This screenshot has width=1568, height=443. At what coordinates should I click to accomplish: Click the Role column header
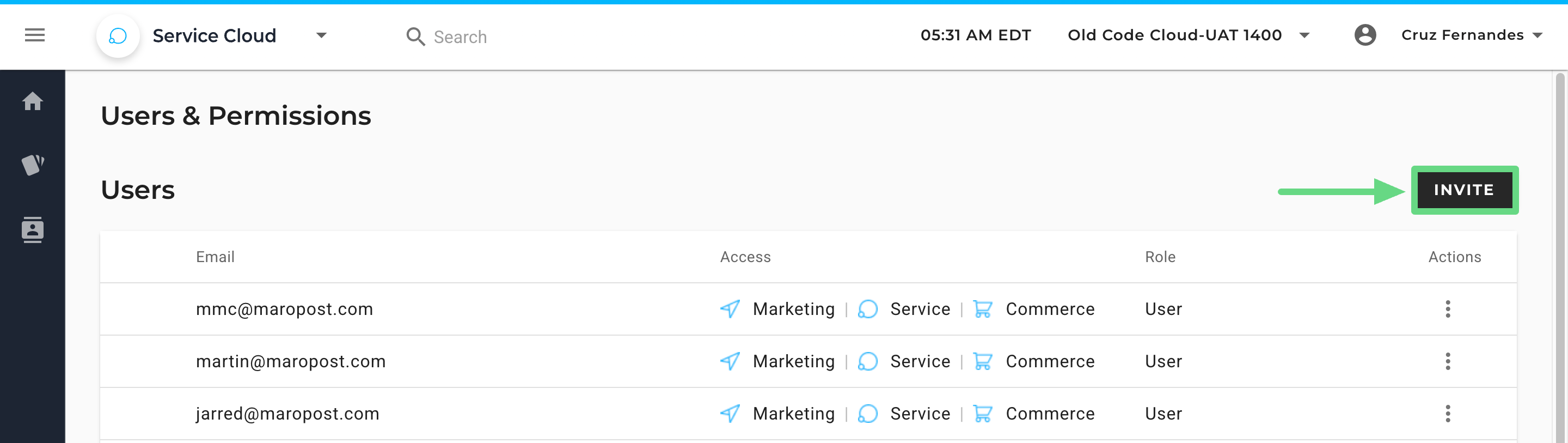tap(1160, 257)
